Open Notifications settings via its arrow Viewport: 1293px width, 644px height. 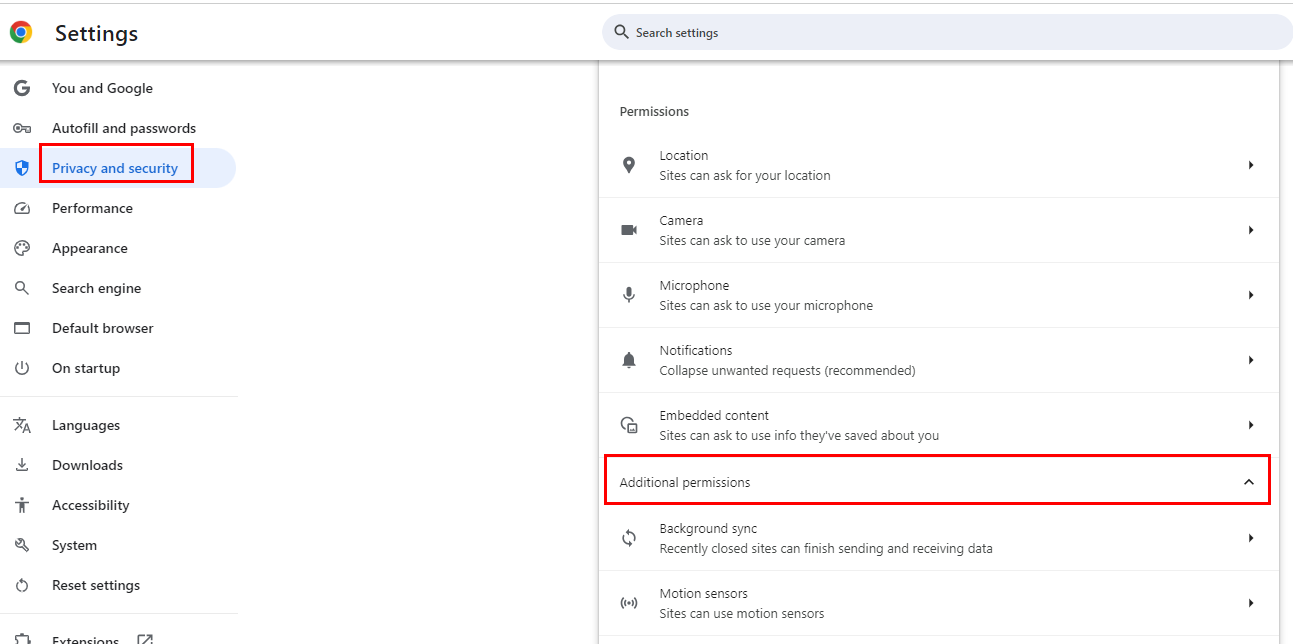1250,360
